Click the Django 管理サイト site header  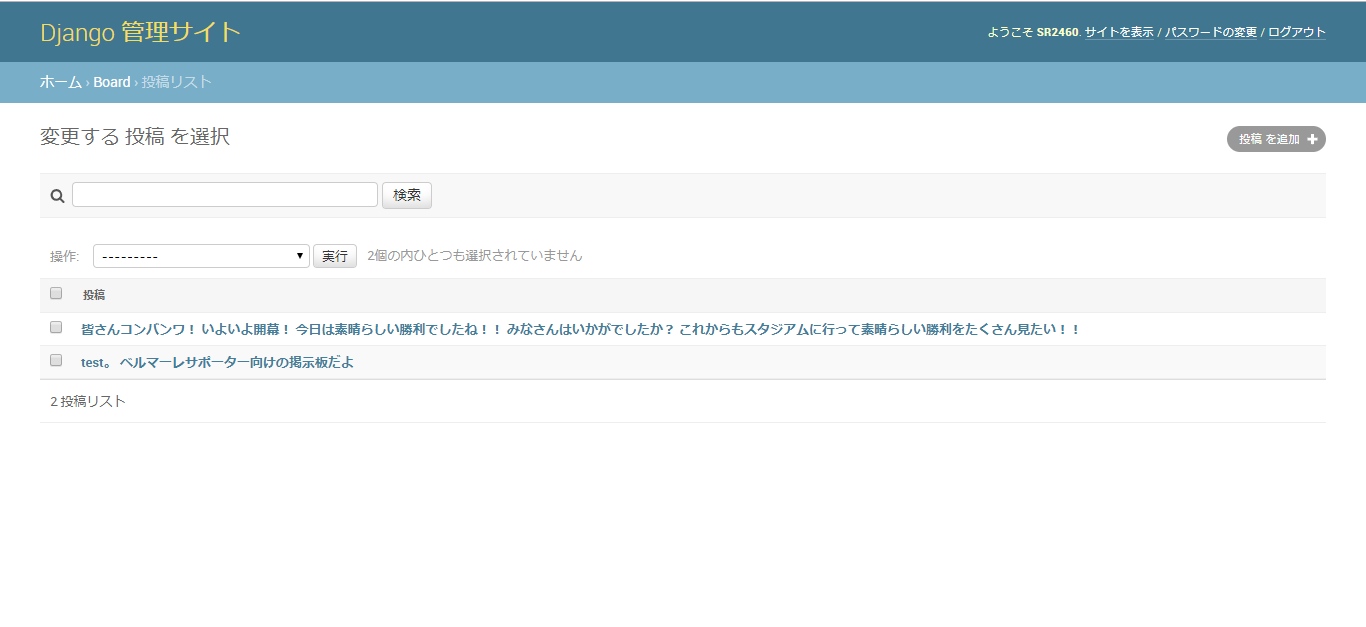pyautogui.click(x=140, y=31)
